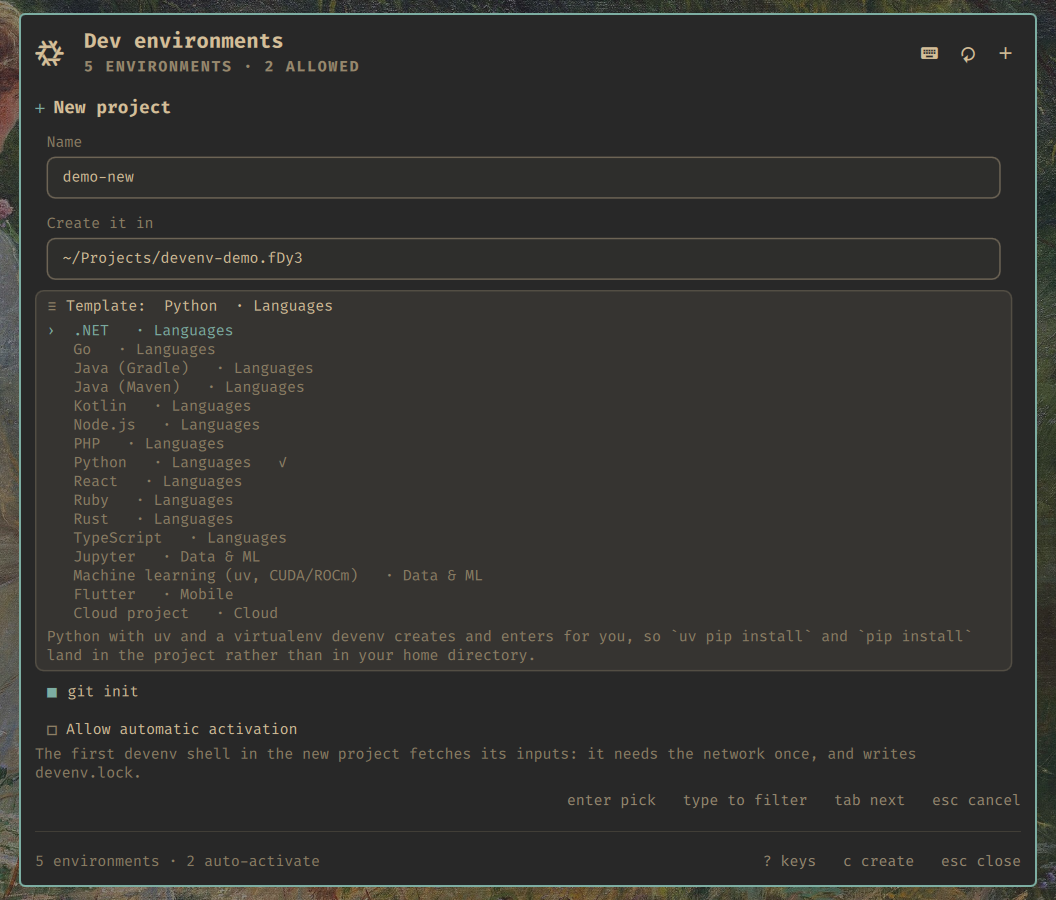Click the keyboard shortcuts icon in header
Viewport: 1056px width, 900px height.
(x=929, y=53)
